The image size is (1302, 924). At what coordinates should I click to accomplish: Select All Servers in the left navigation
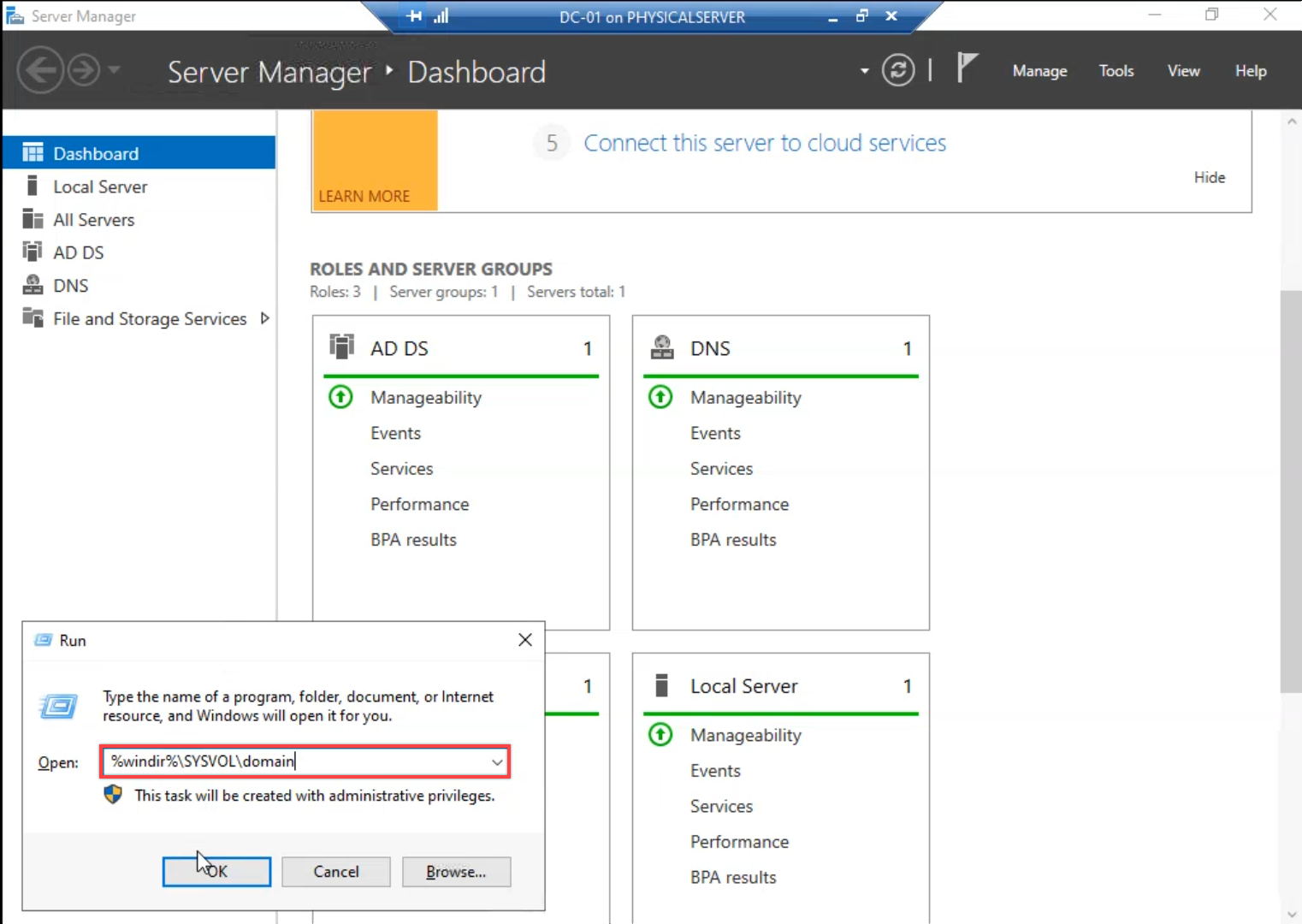[x=139, y=220]
